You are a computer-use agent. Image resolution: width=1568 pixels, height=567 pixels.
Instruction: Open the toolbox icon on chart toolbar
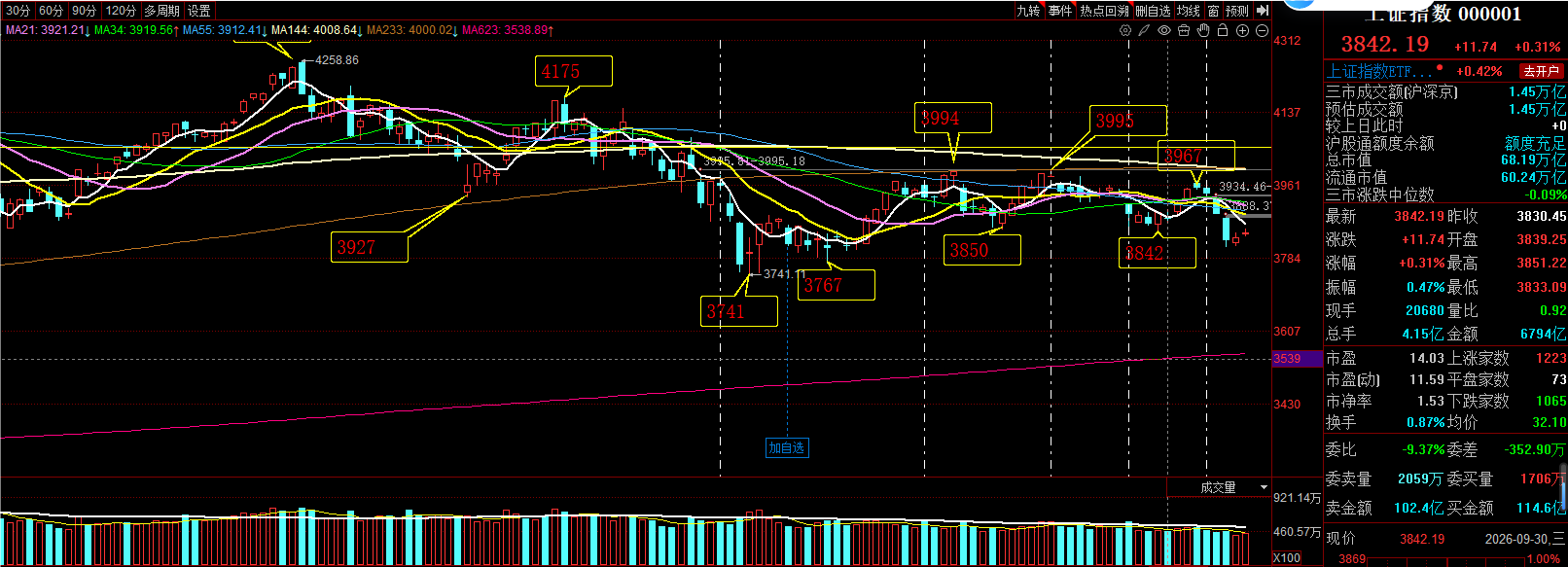pyautogui.click(x=1184, y=30)
